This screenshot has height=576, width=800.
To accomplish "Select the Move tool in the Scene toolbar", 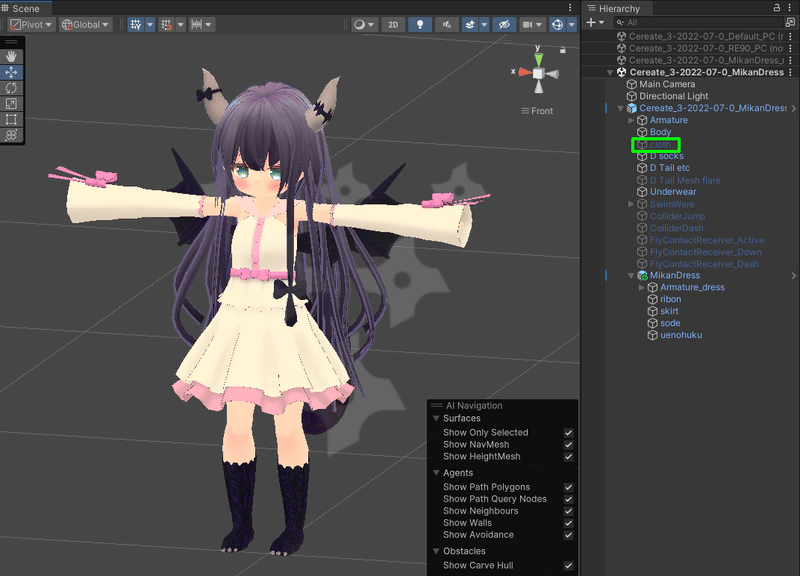I will click(x=11, y=72).
